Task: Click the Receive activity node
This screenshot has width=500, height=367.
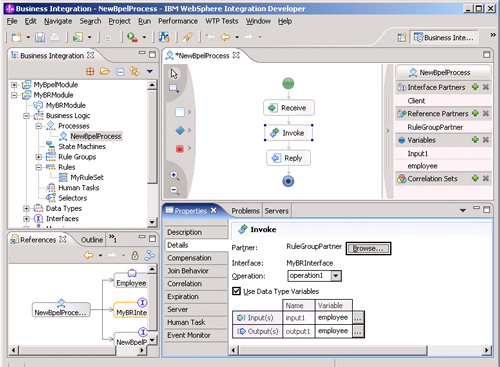Action: coord(289,108)
